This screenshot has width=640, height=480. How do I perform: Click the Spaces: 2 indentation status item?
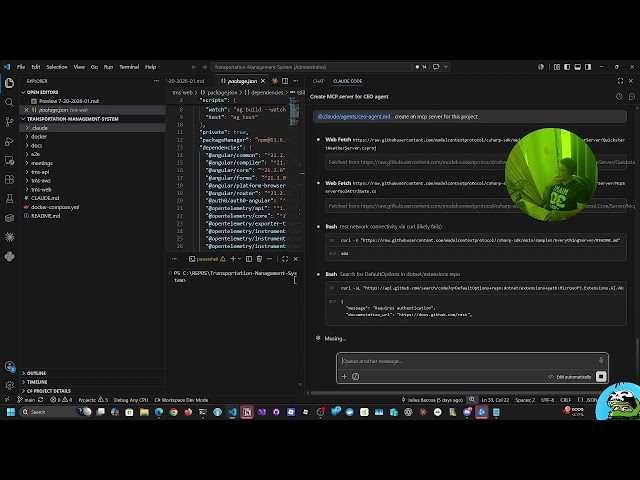(525, 400)
